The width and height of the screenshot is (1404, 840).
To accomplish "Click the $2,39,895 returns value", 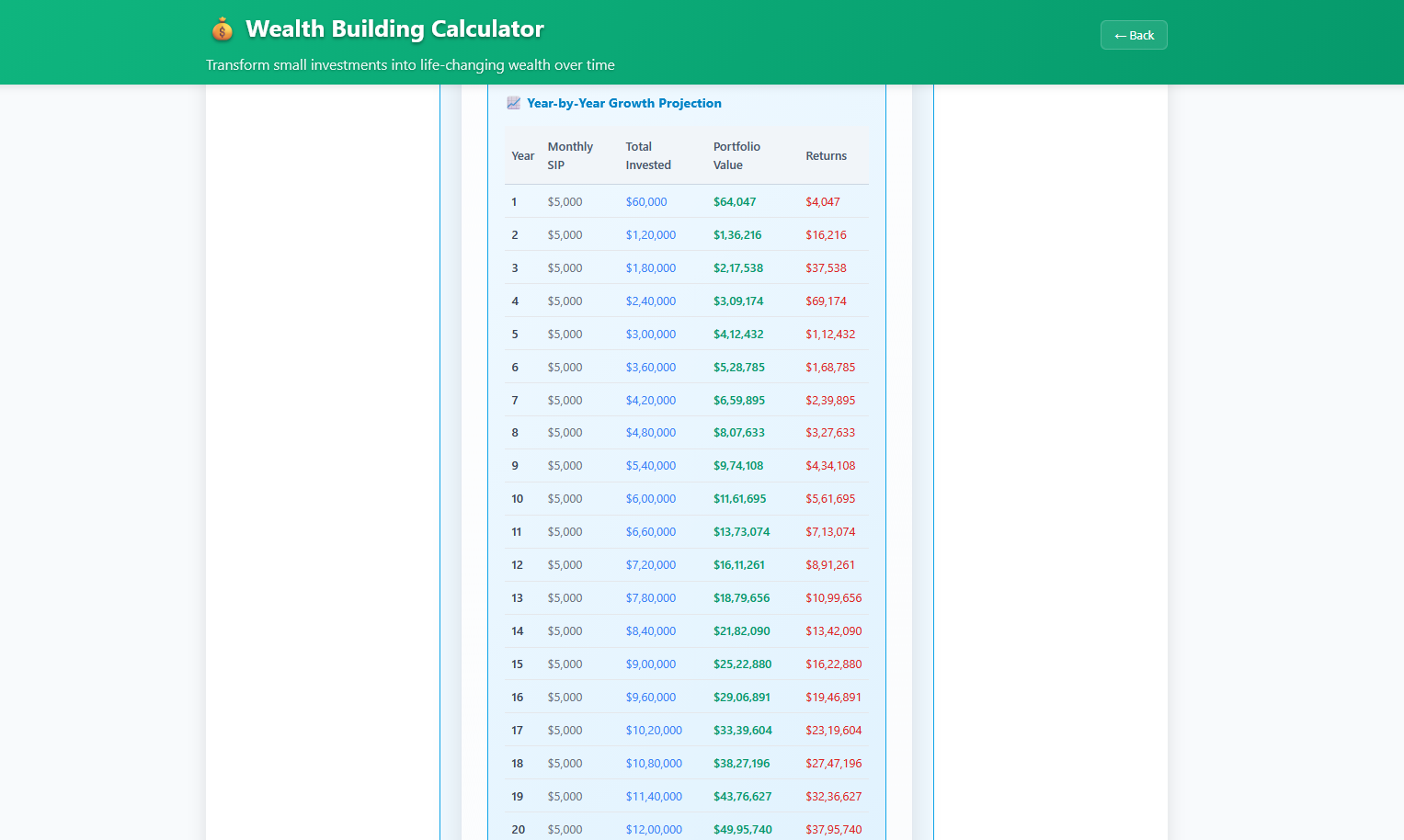I will (x=830, y=400).
